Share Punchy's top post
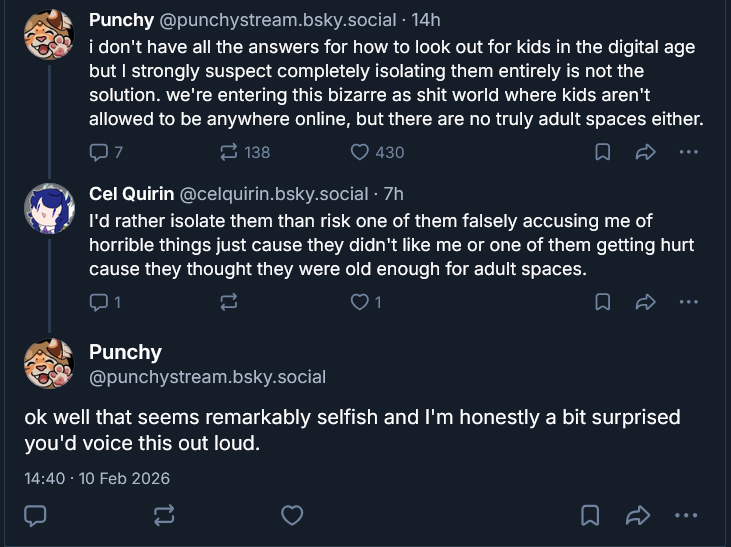Screen dimensions: 731x547 coord(645,152)
